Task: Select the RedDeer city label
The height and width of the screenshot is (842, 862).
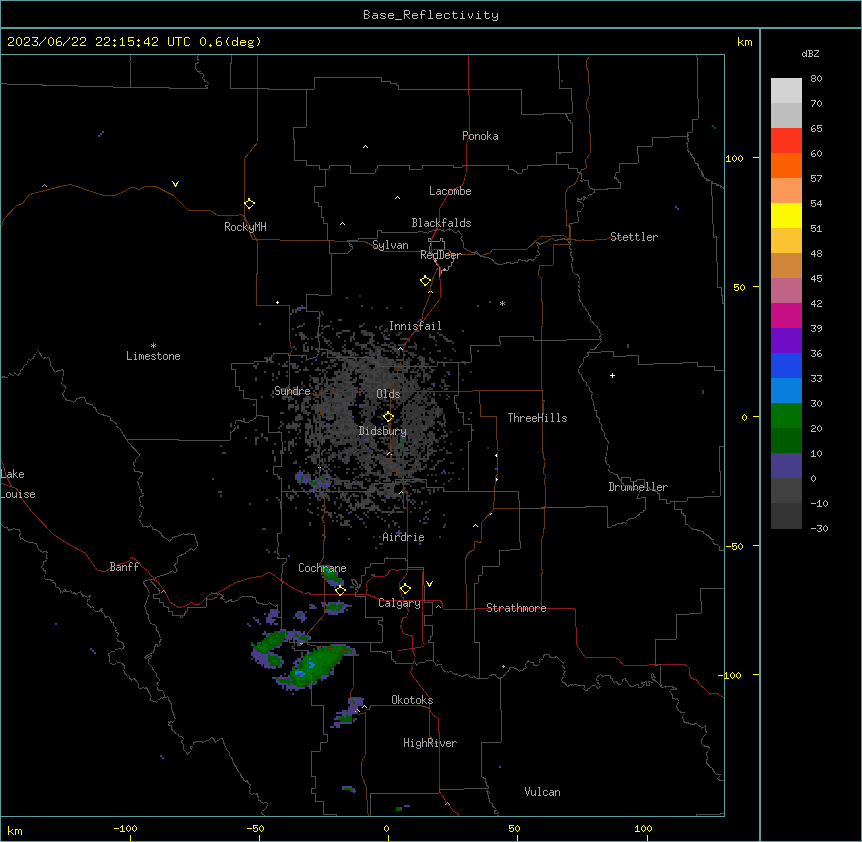Action: [x=440, y=255]
